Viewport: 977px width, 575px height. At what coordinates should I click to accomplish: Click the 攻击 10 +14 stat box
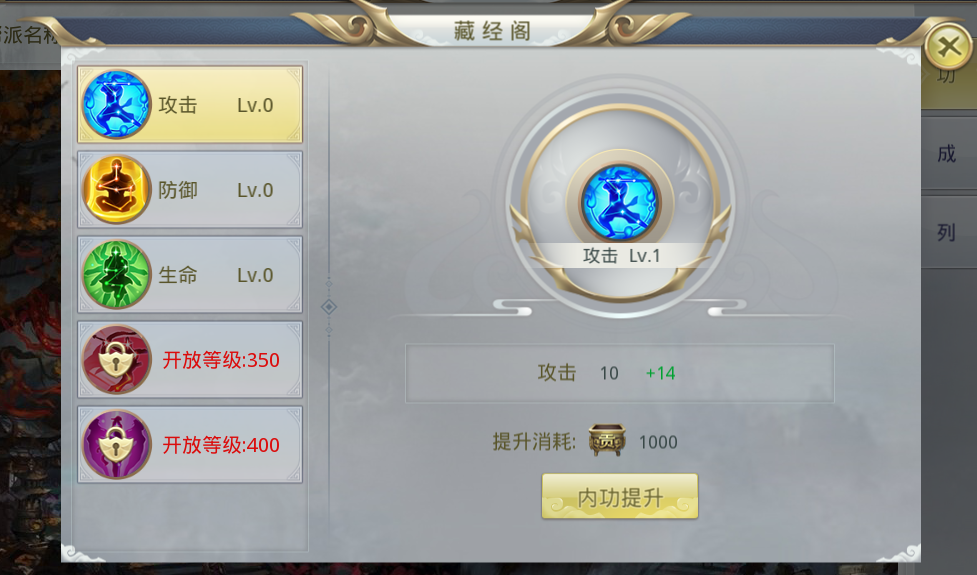coord(619,373)
